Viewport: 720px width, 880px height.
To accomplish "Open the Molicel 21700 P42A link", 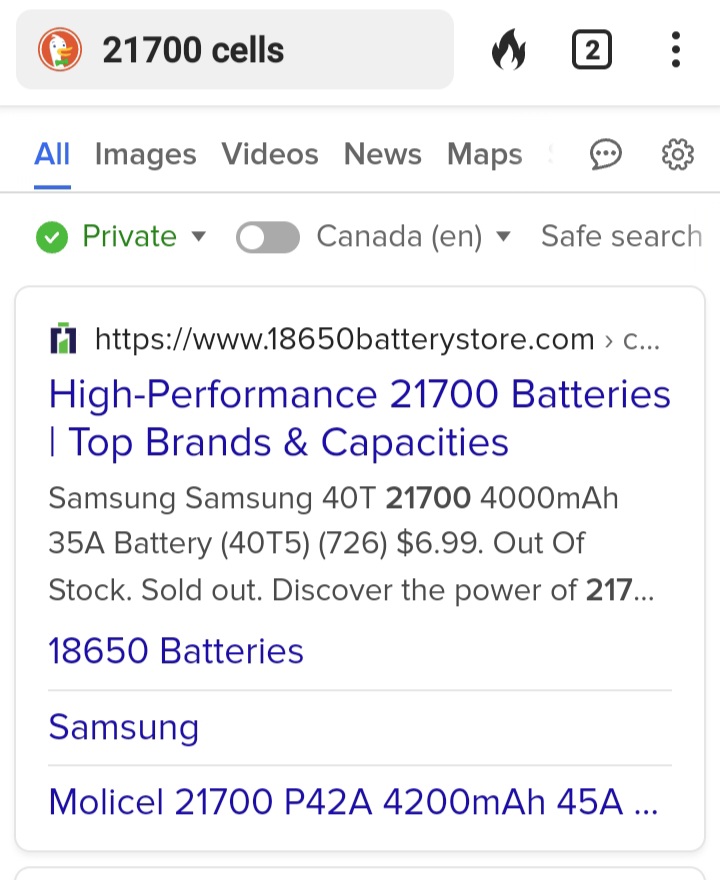I will pyautogui.click(x=355, y=802).
